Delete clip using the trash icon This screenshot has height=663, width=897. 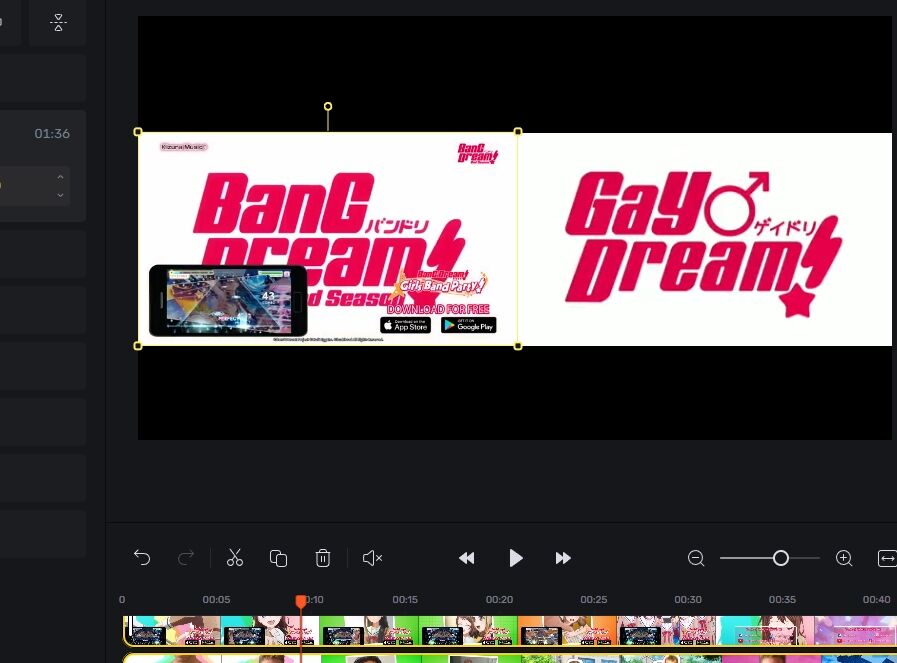[323, 558]
